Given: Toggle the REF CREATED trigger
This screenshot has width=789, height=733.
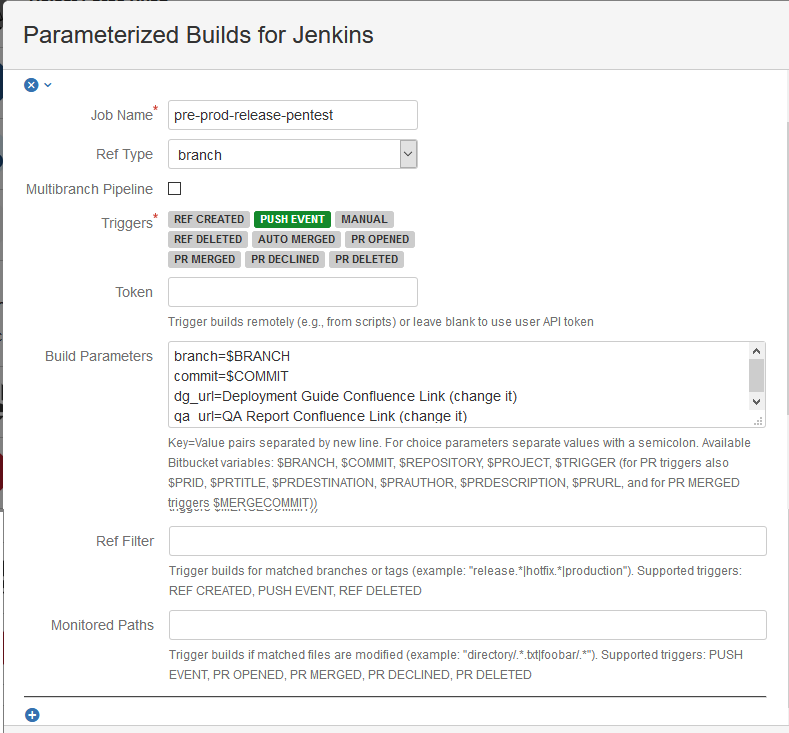Looking at the screenshot, I should tap(209, 219).
